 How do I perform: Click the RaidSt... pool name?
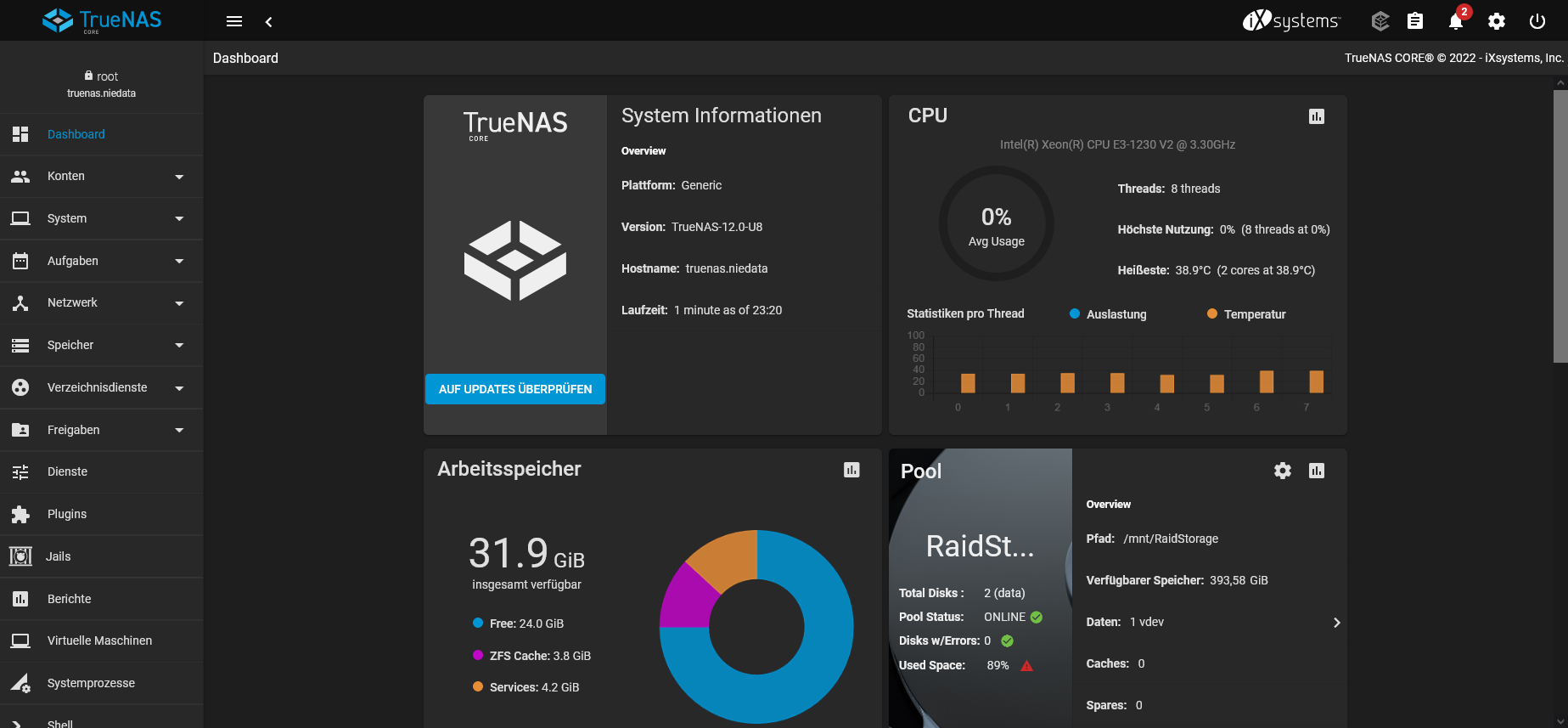[x=981, y=546]
